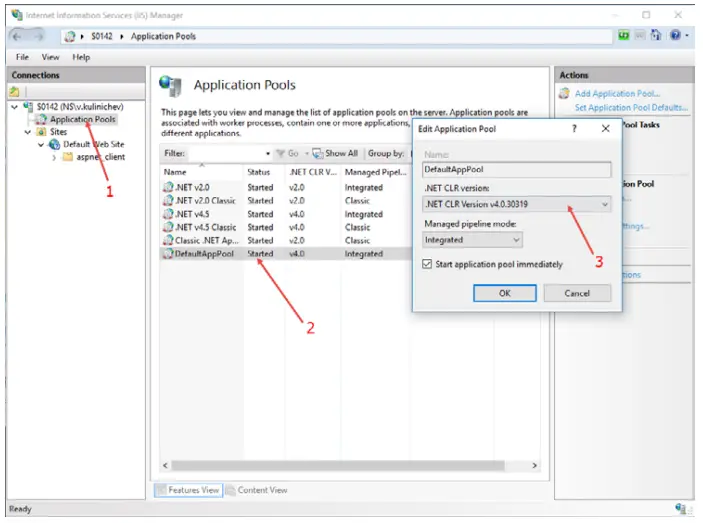Click the Help question mark toolbar icon
Screen dimensions: 703x523
pyautogui.click(x=676, y=35)
